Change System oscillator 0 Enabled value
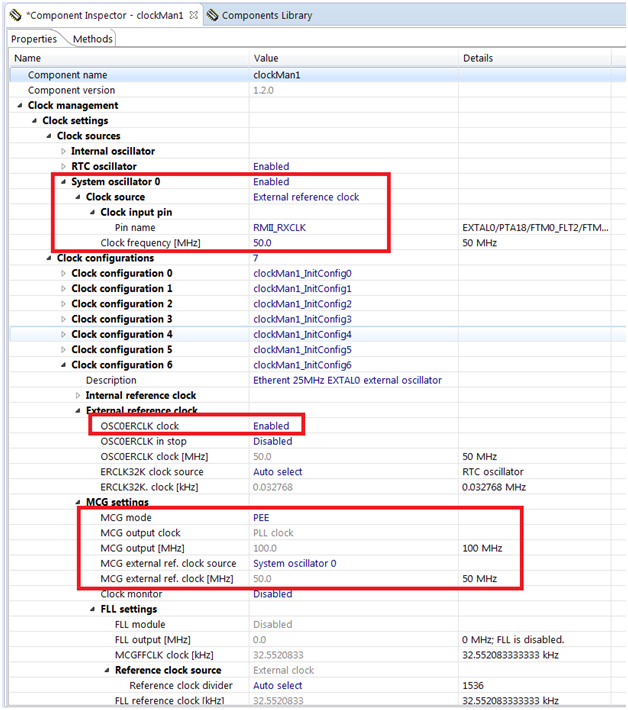Image resolution: width=628 pixels, height=710 pixels. click(271, 182)
